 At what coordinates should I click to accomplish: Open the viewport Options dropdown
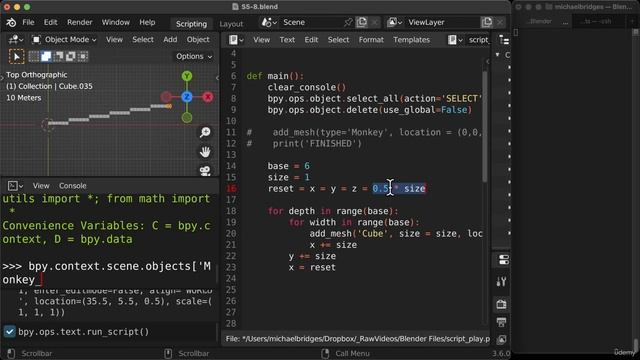pos(194,56)
